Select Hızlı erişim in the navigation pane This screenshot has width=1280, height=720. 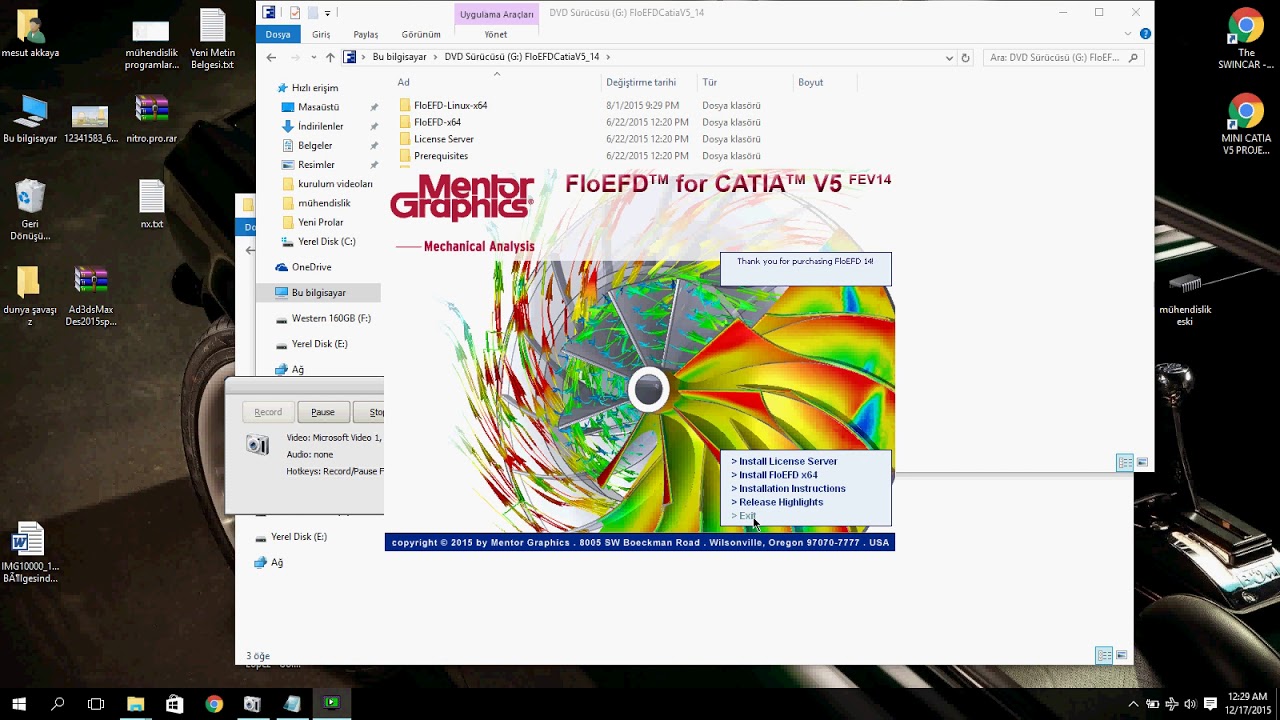(314, 88)
